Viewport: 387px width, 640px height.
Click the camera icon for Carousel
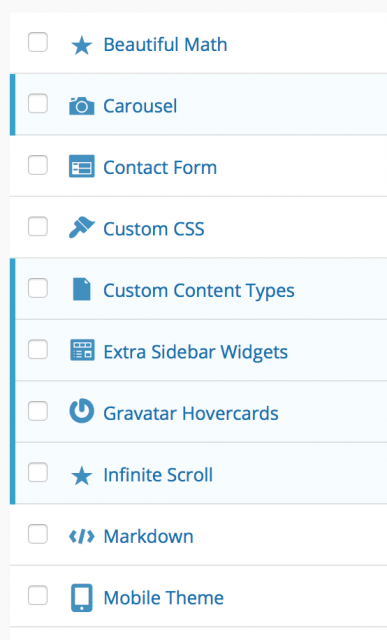pyautogui.click(x=82, y=106)
